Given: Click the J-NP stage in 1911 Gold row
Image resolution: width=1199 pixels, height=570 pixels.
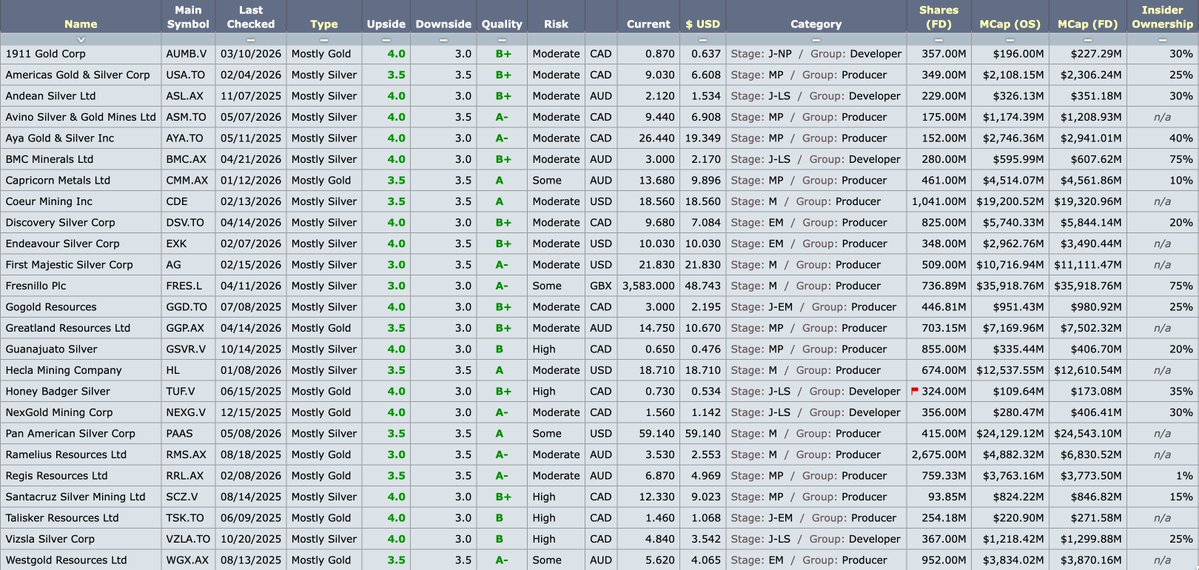Looking at the screenshot, I should [782, 54].
